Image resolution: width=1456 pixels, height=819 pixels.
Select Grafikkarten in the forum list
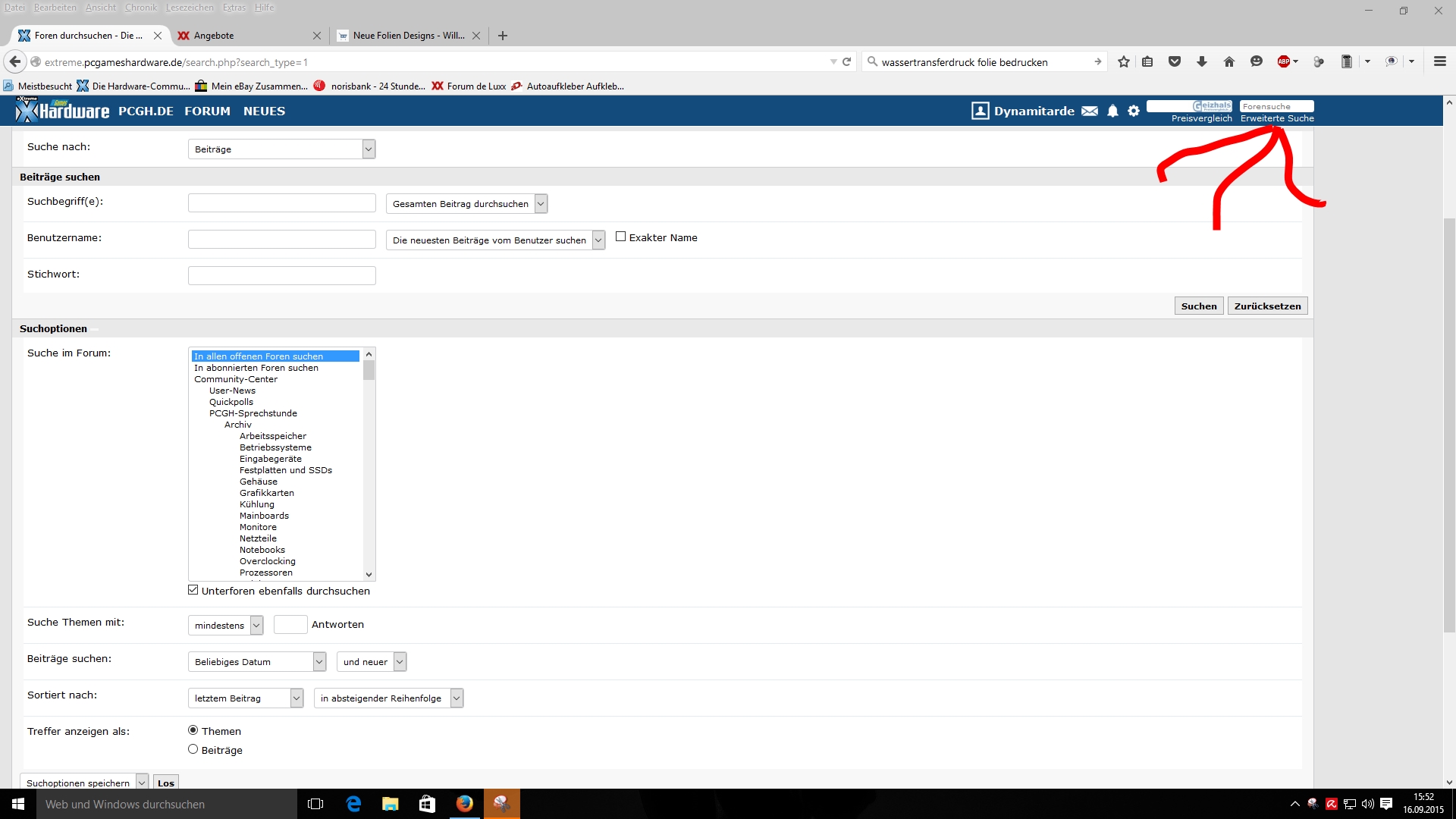pyautogui.click(x=266, y=493)
